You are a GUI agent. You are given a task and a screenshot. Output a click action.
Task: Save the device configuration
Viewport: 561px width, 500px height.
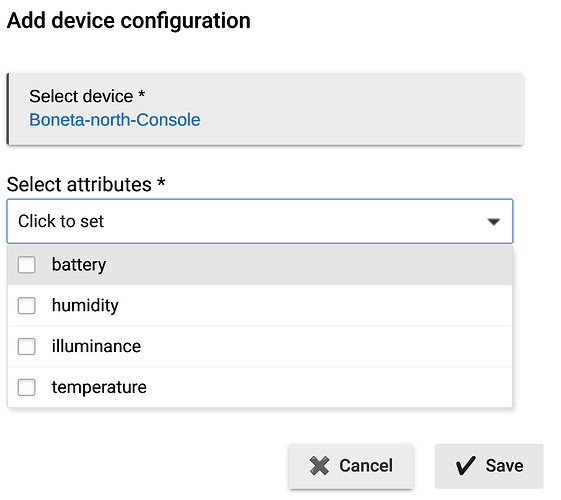point(489,466)
